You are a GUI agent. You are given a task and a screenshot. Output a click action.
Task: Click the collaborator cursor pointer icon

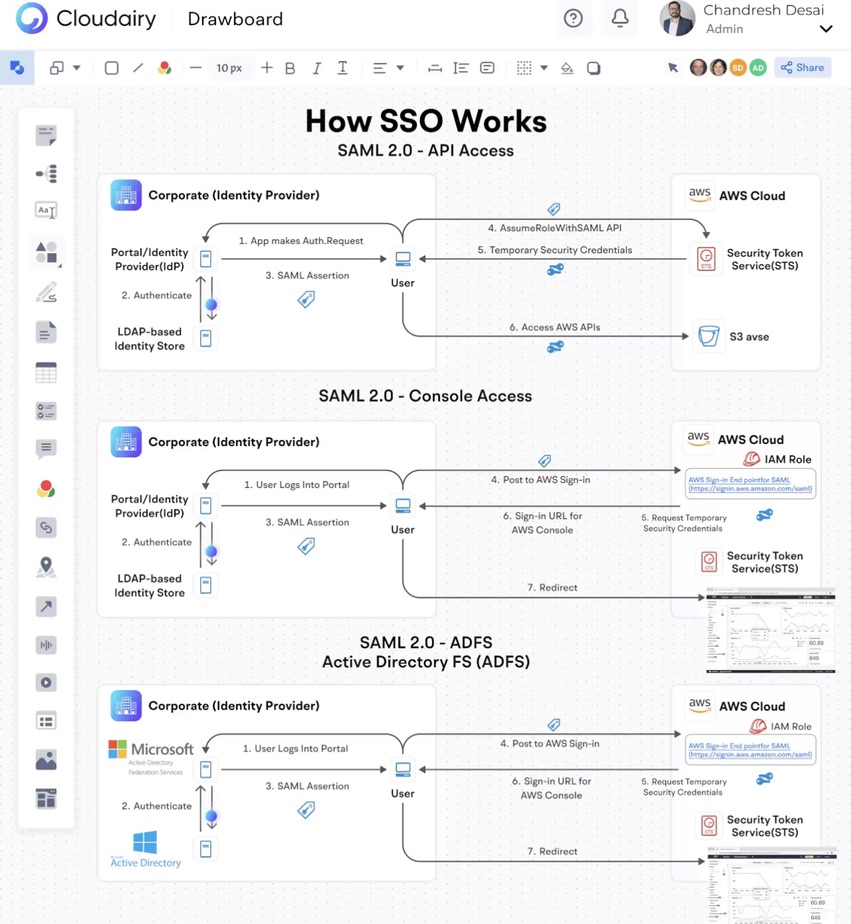click(x=673, y=68)
